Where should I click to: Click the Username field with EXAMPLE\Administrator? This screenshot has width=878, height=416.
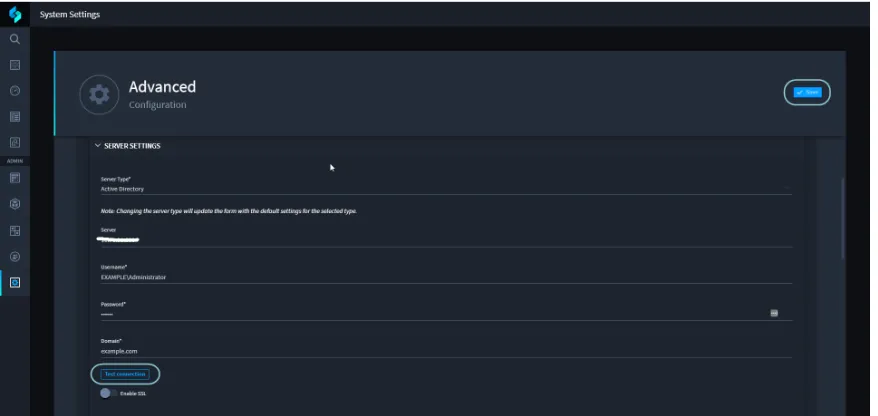[x=446, y=277]
